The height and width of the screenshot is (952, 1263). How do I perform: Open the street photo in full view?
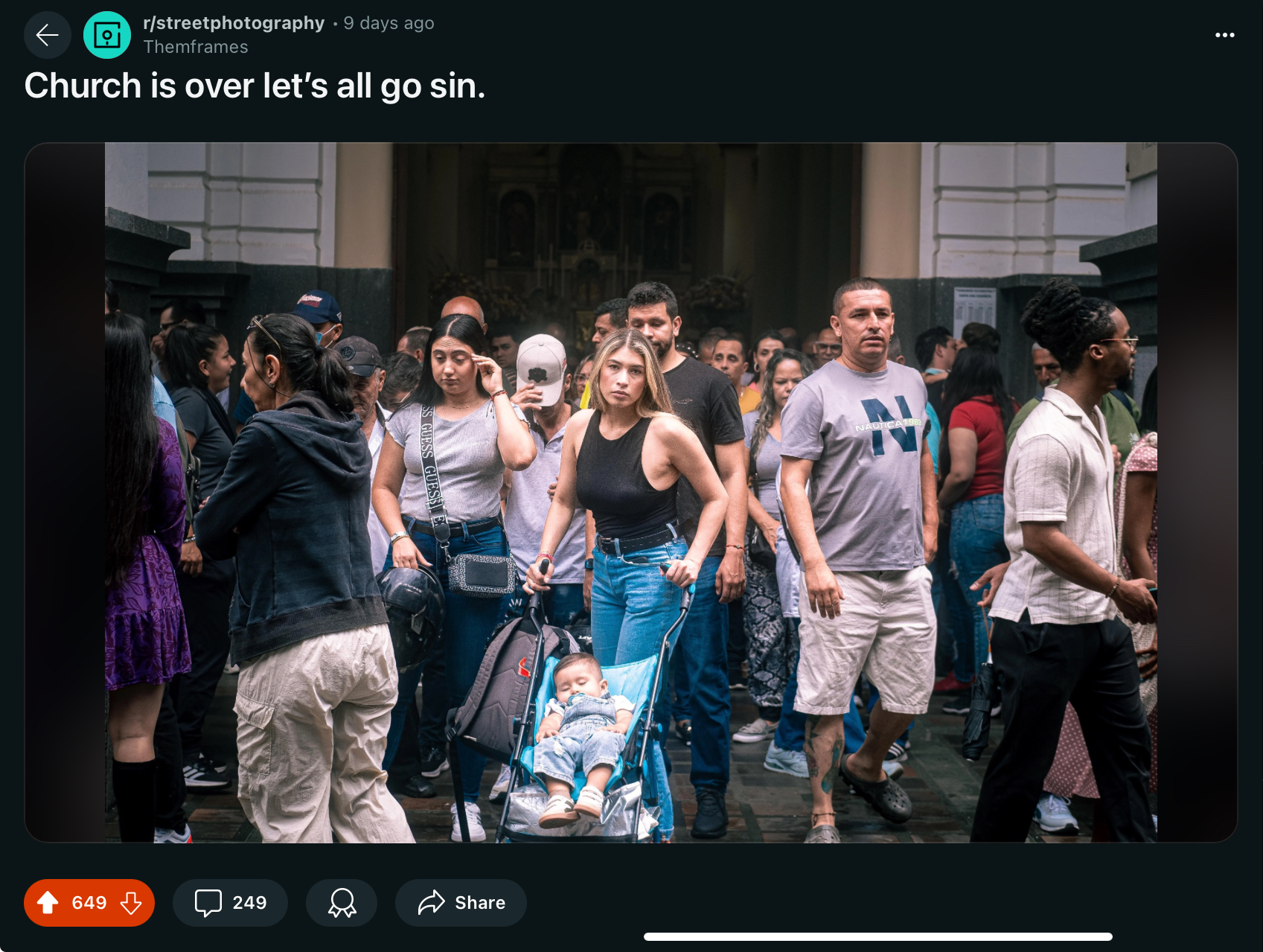[631, 492]
